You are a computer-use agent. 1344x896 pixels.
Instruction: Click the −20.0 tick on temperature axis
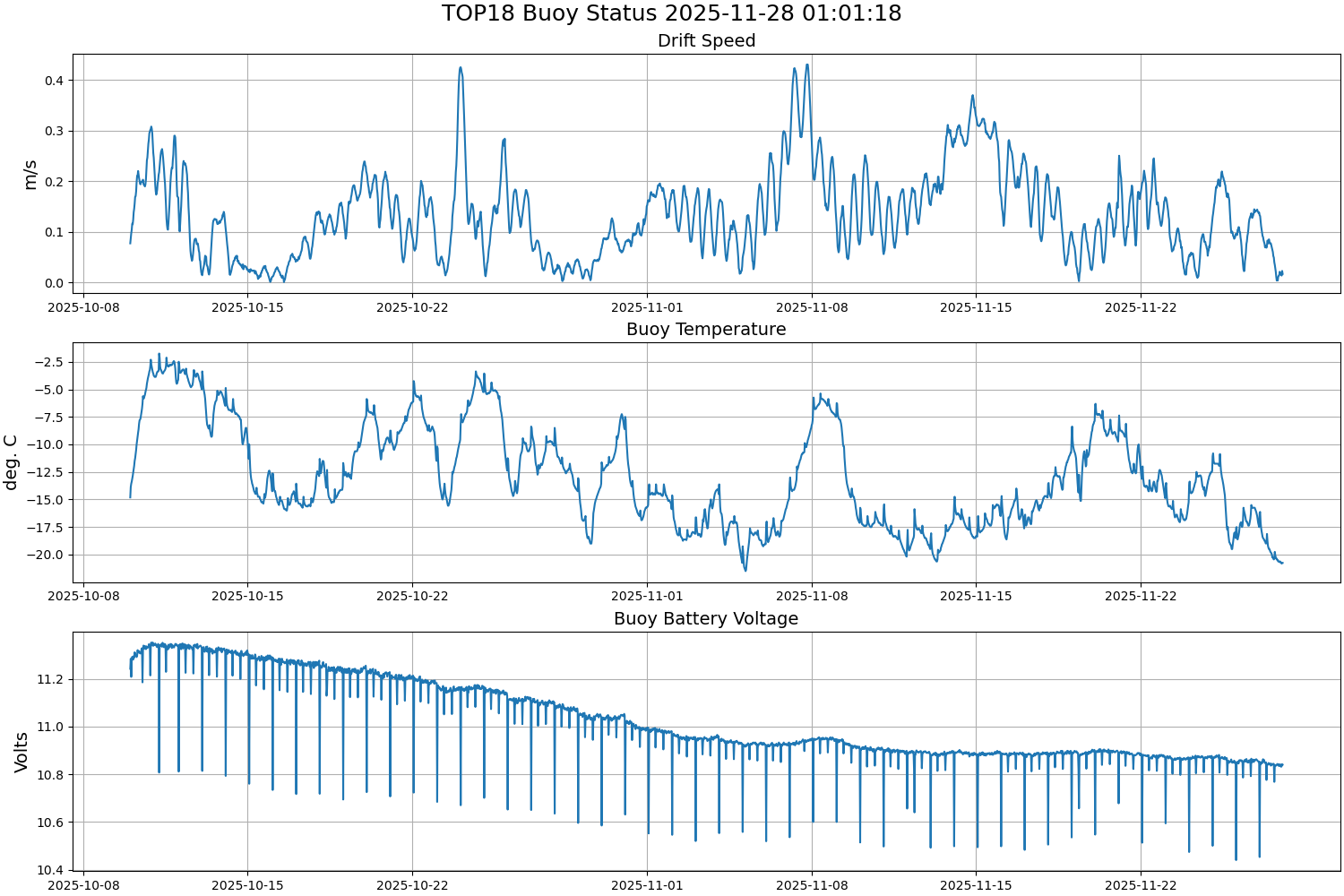(44, 555)
